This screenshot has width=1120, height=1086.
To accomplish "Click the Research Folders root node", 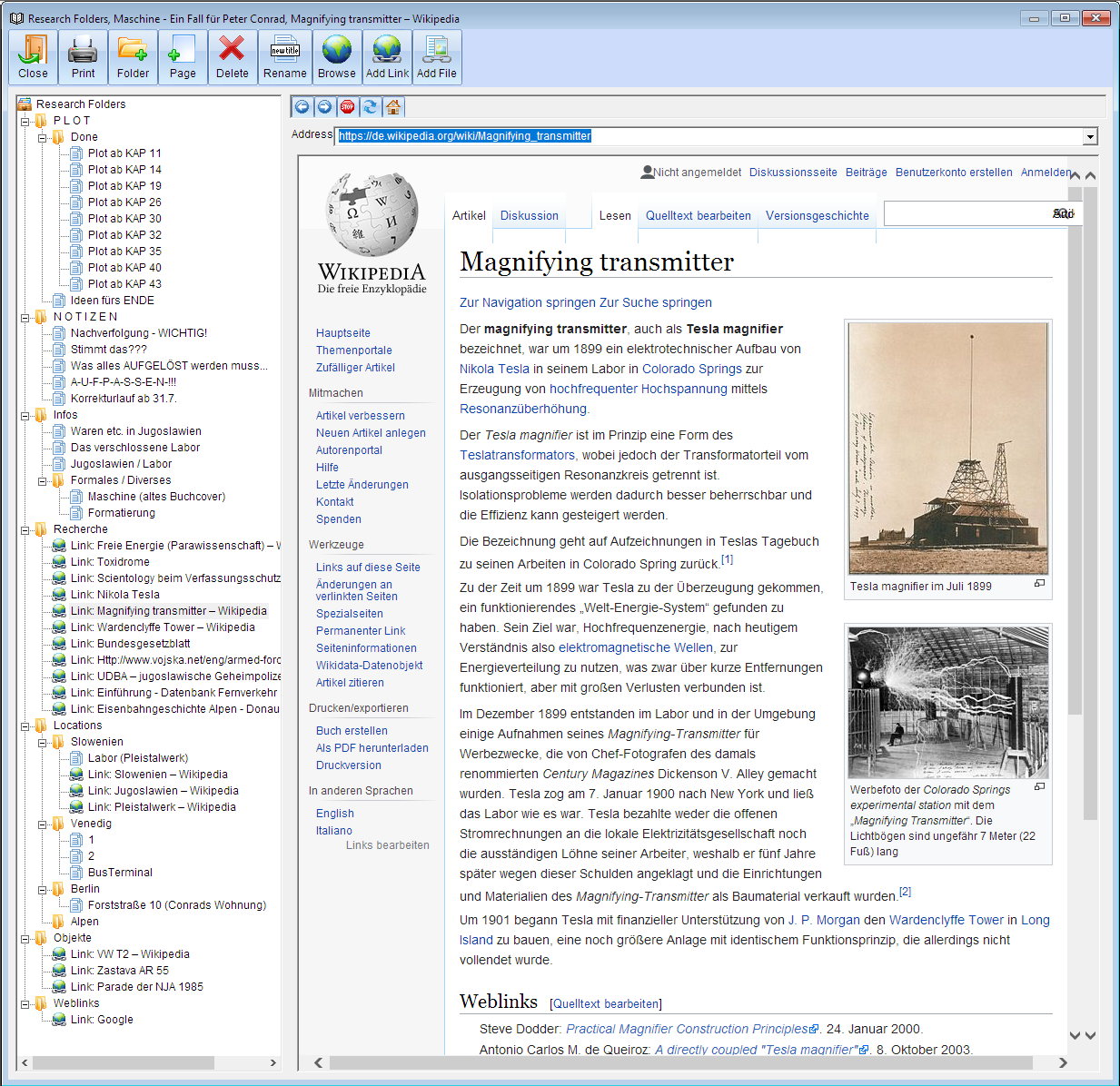I will [x=81, y=104].
